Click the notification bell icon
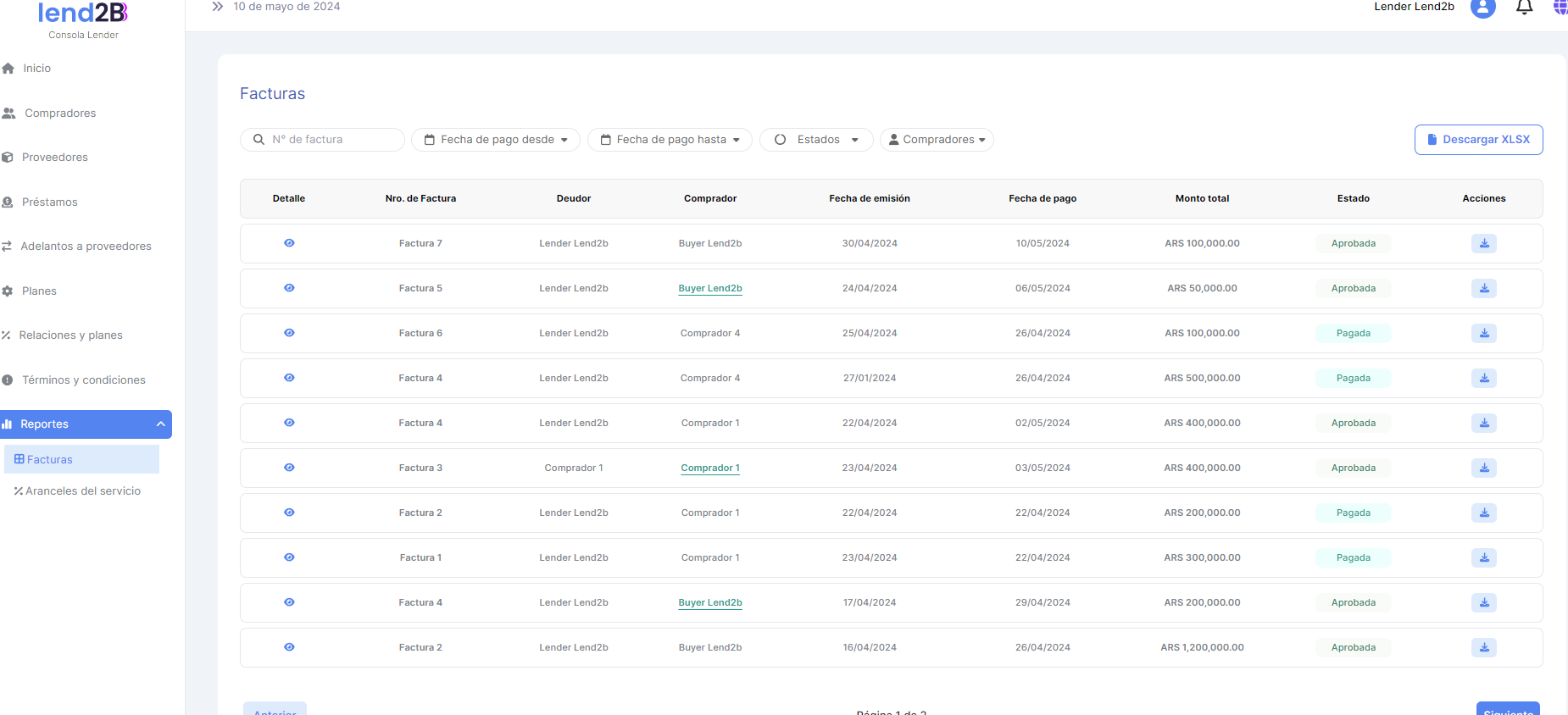This screenshot has width=1568, height=715. pyautogui.click(x=1524, y=8)
